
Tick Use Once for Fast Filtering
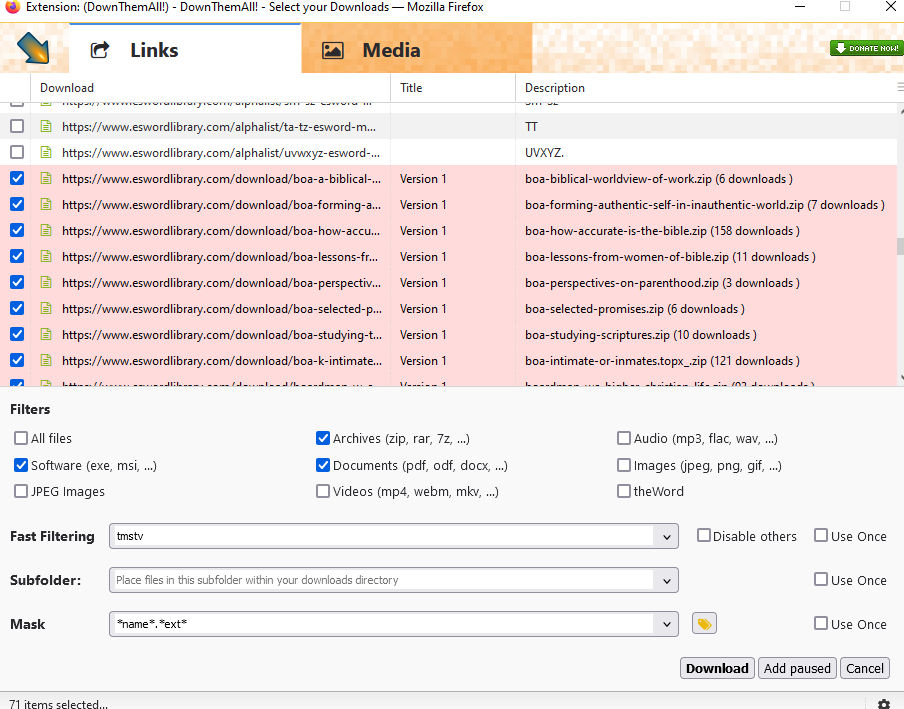pyautogui.click(x=821, y=535)
